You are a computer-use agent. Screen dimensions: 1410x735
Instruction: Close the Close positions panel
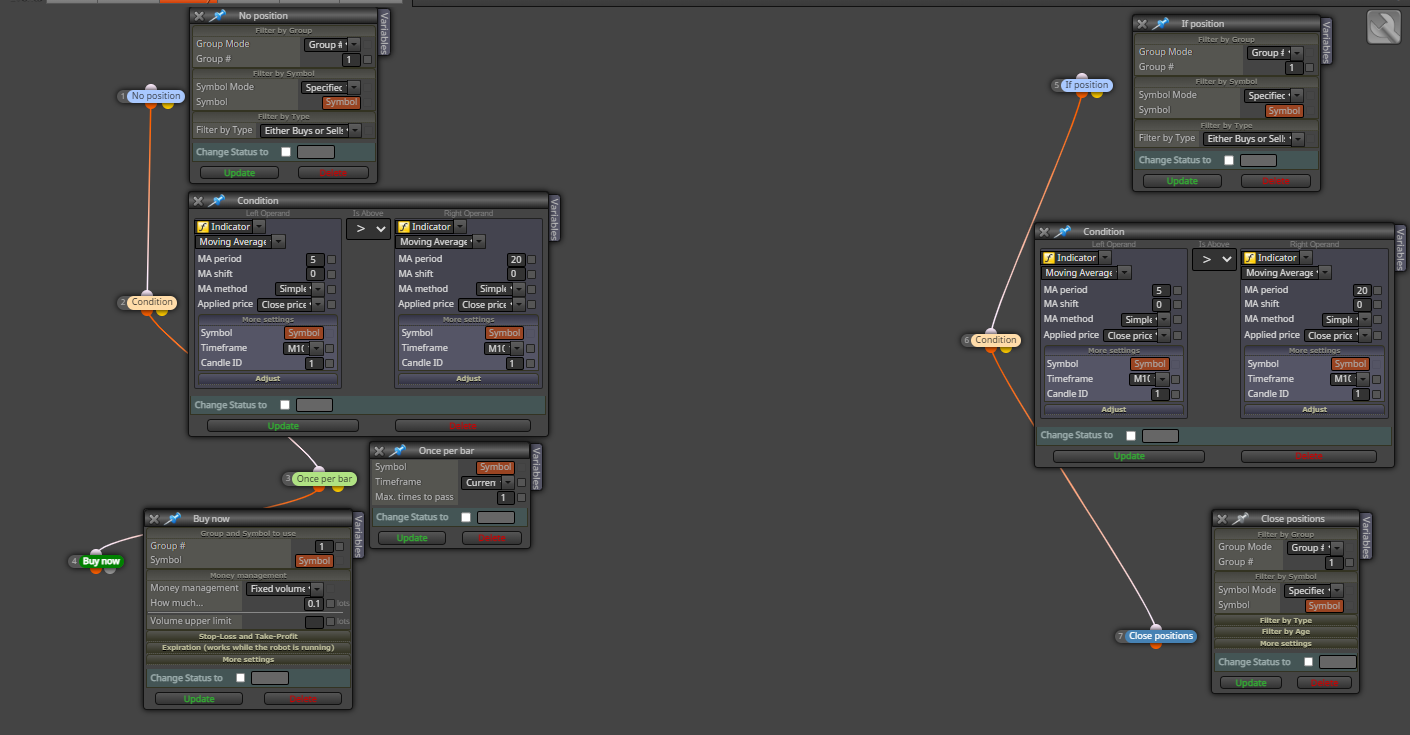(1222, 518)
